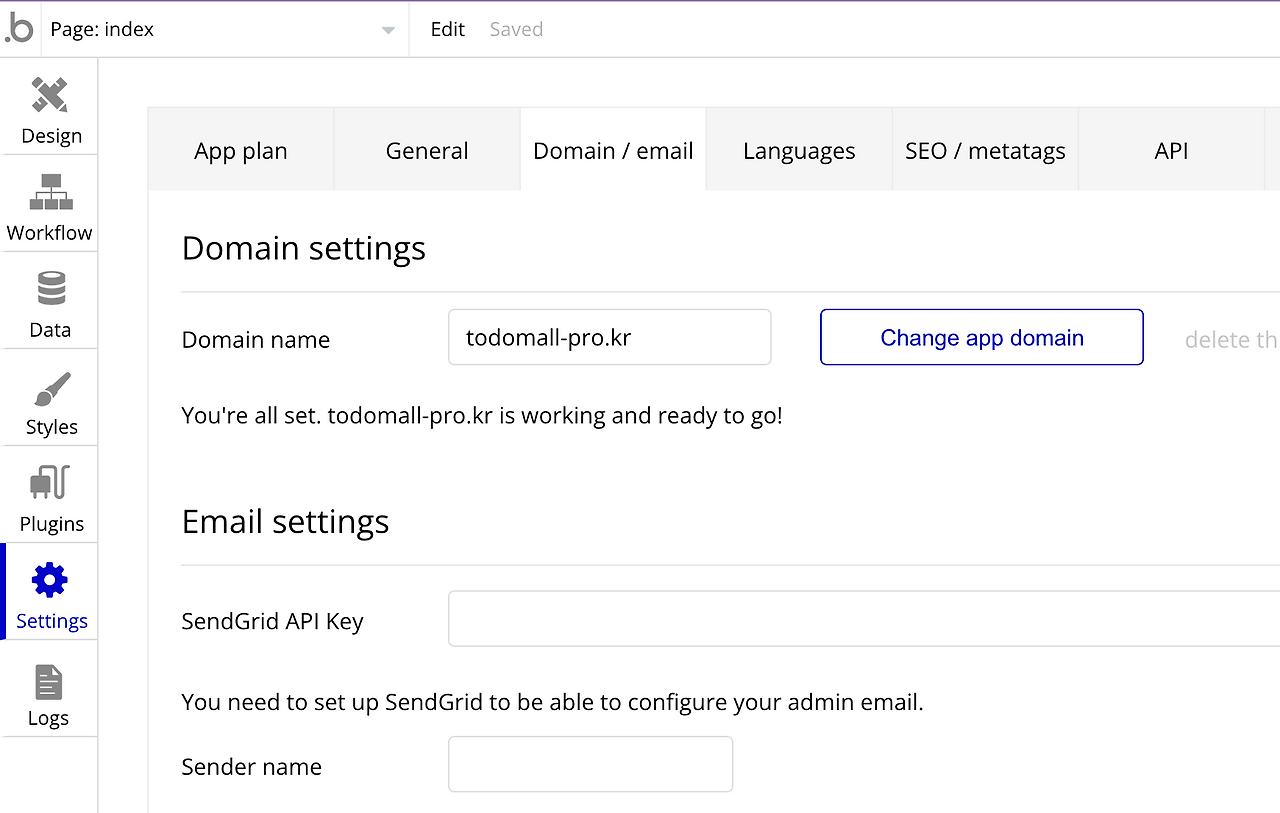
Task: Open the SEO / metatags tab
Action: pos(985,151)
